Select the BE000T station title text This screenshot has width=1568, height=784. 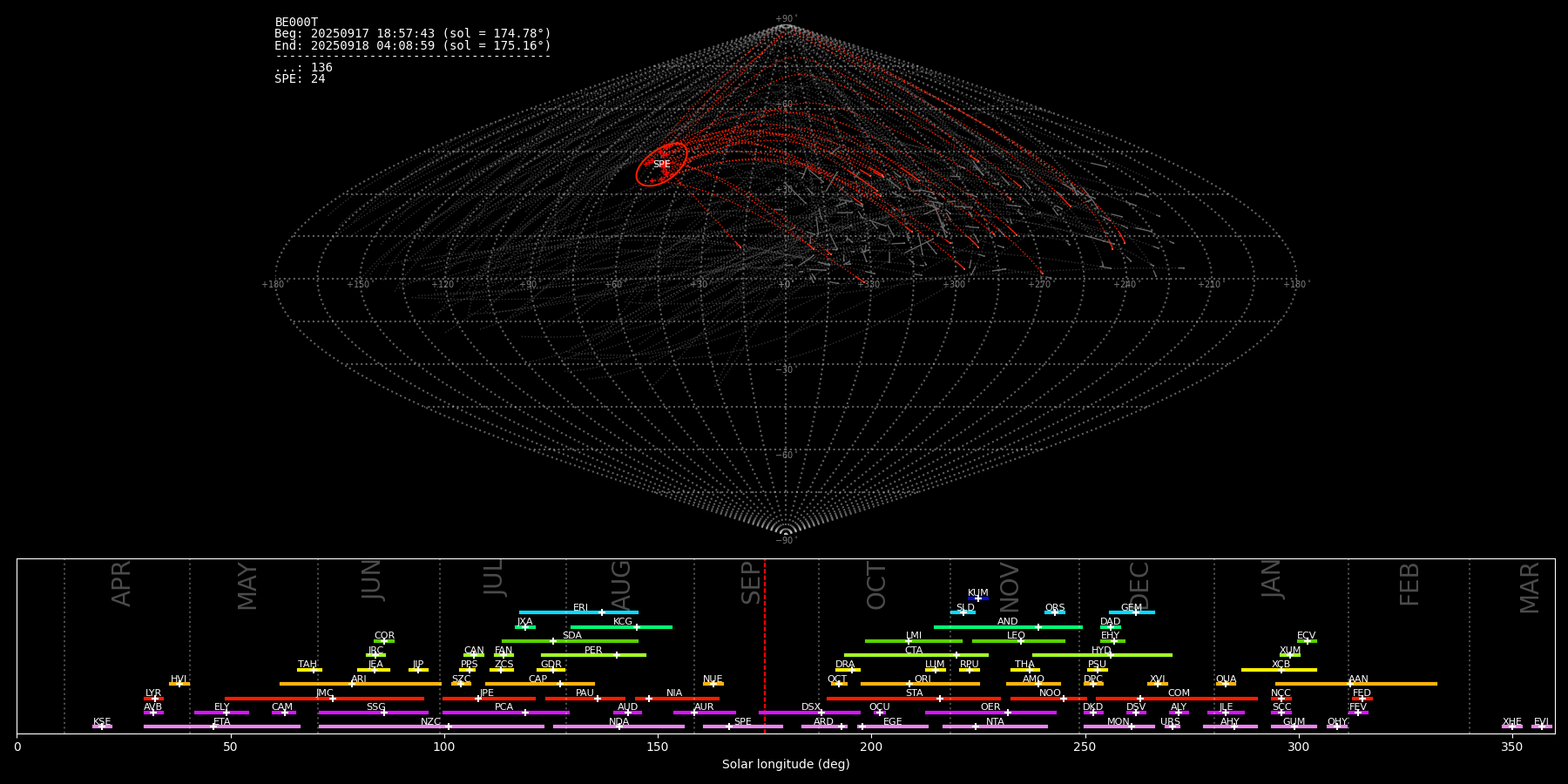296,23
